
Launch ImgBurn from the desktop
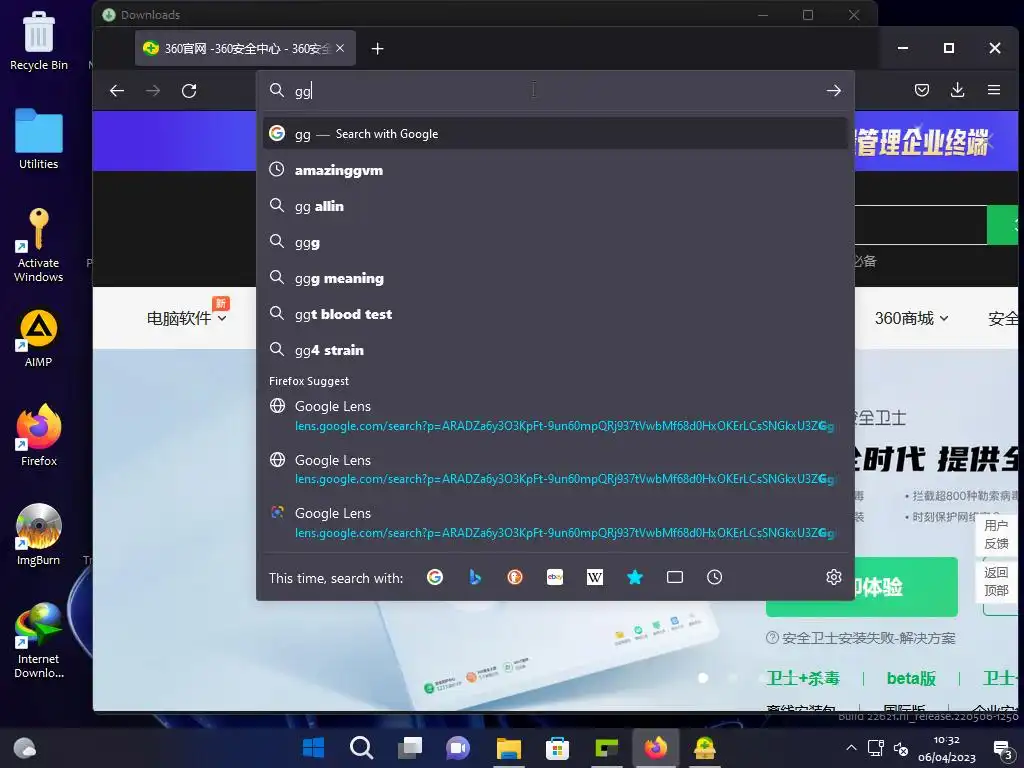click(x=39, y=534)
